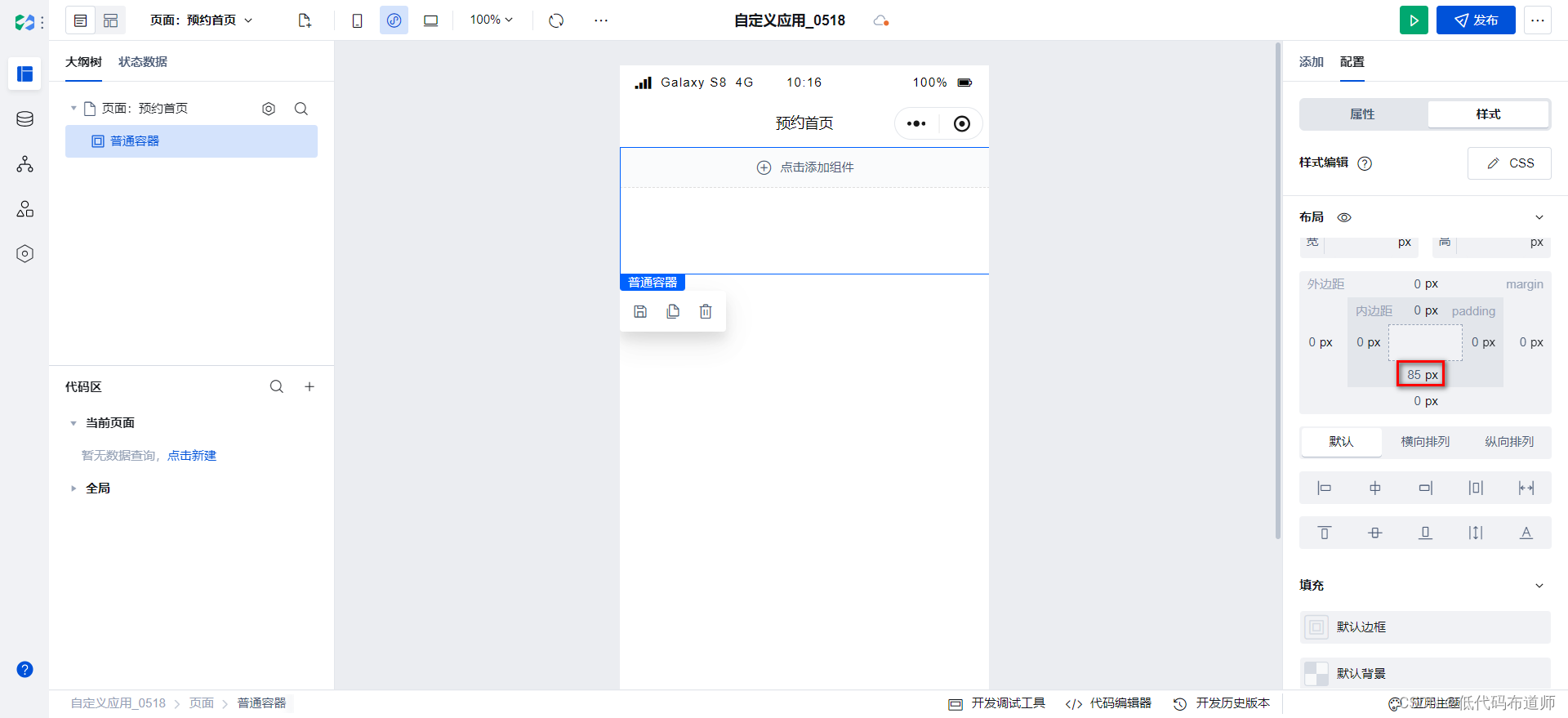This screenshot has width=1568, height=718.
Task: Align items to the bottom edge
Action: [1426, 533]
